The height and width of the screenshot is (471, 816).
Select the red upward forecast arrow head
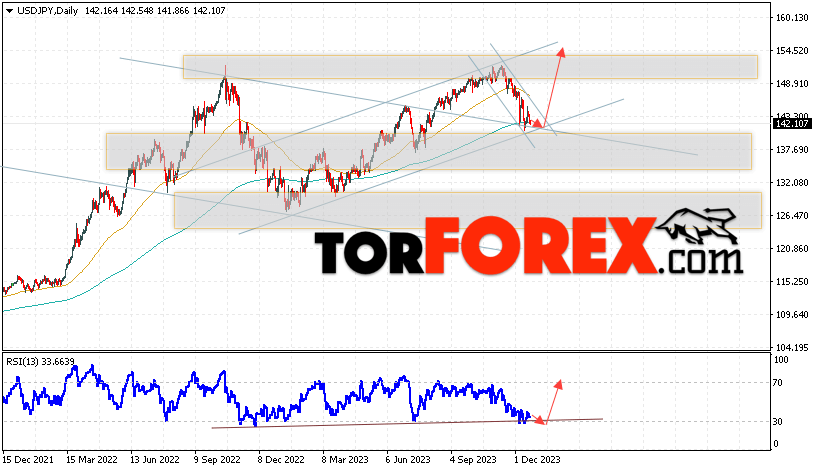click(561, 52)
